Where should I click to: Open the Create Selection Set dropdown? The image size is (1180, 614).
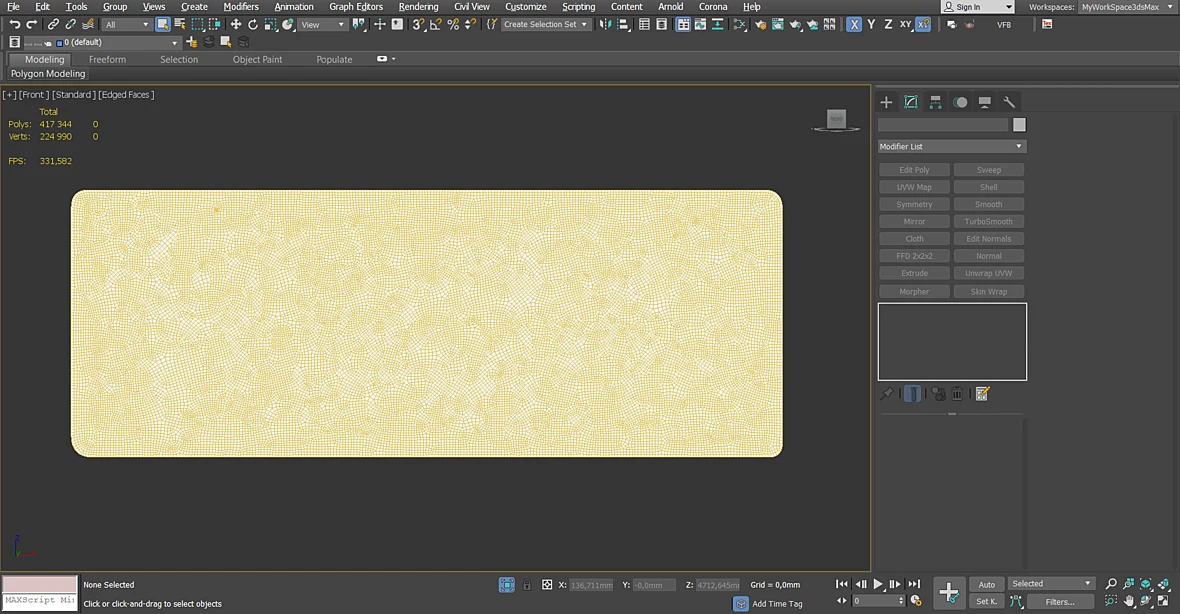(x=546, y=25)
